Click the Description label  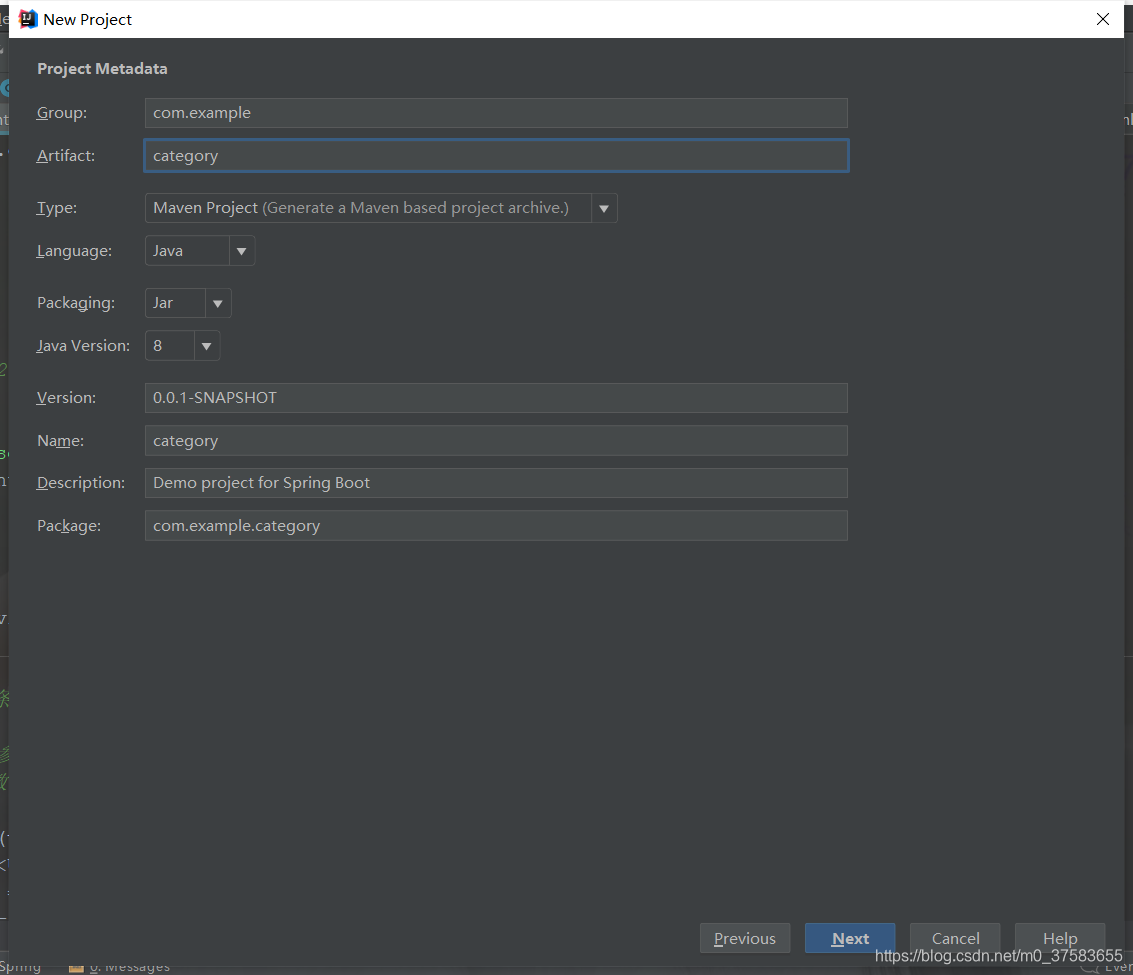coord(81,483)
